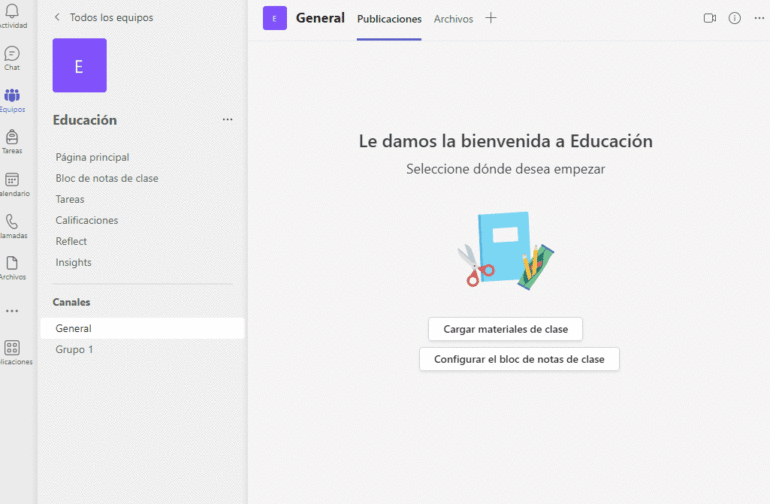Viewport: 770px width, 504px height.
Task: Show more apps via the sidebar ellipsis
Action: pos(12,311)
